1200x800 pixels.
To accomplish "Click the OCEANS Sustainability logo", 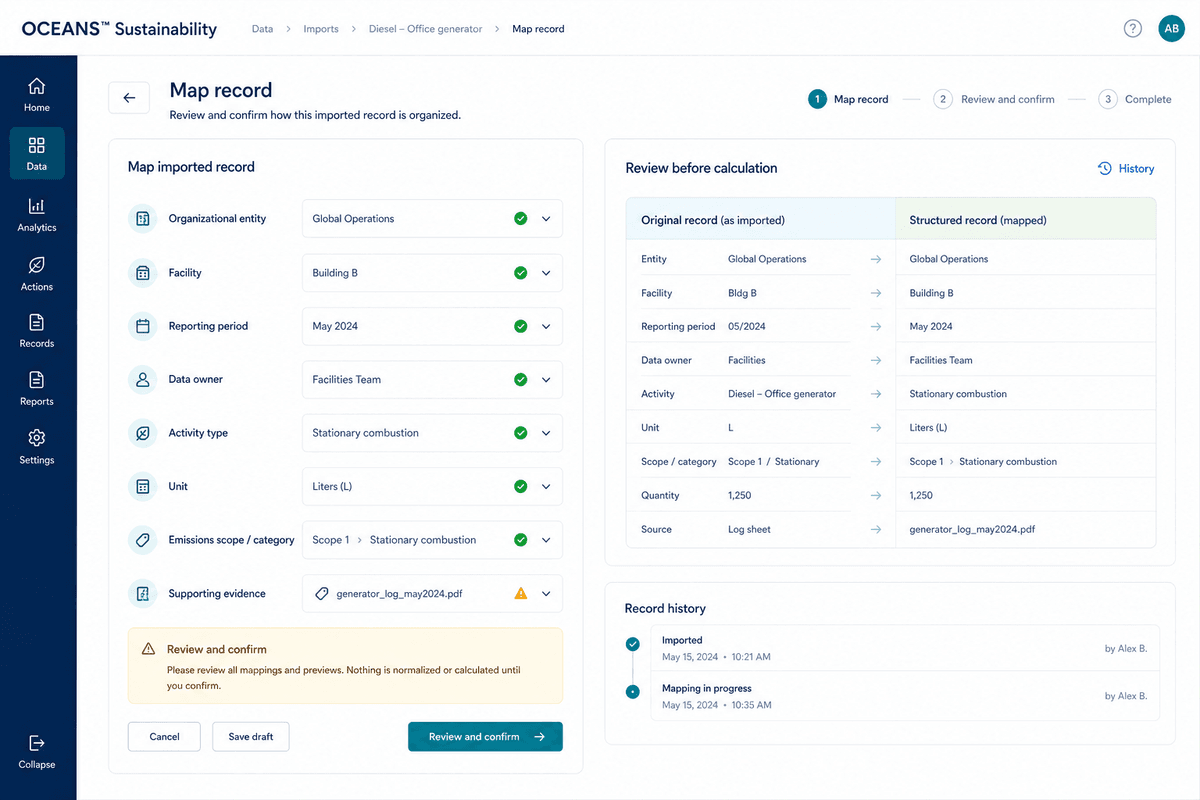I will pos(119,29).
